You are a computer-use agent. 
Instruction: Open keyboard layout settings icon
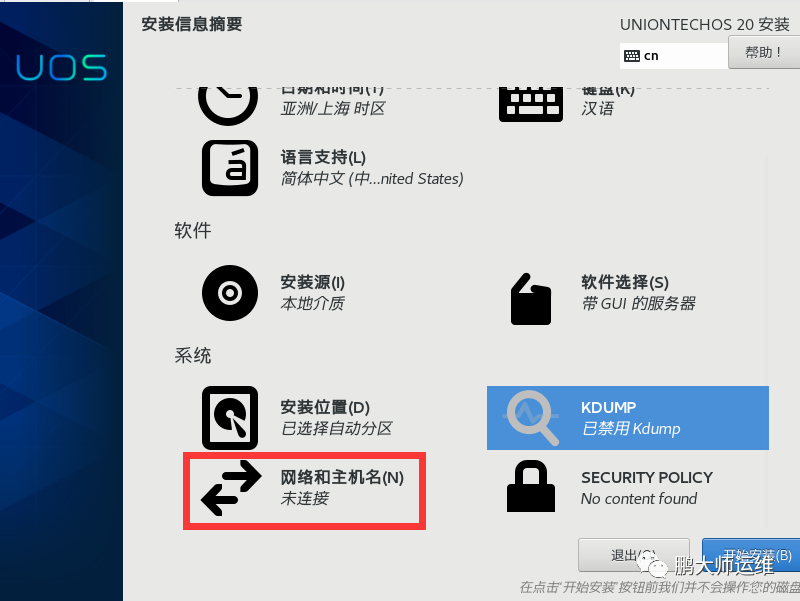[x=531, y=105]
